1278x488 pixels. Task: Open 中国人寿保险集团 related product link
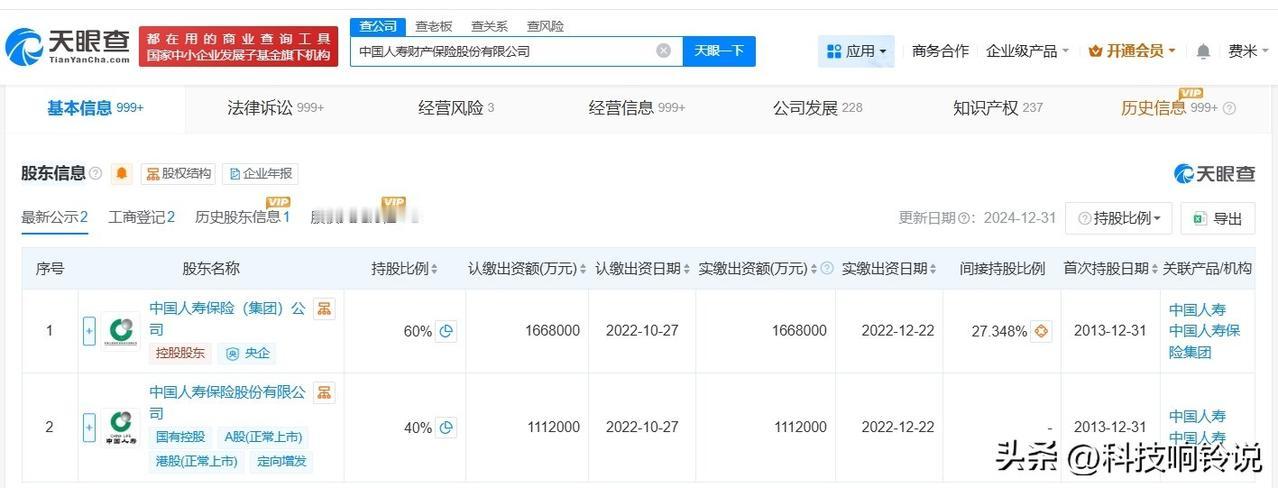point(1205,341)
